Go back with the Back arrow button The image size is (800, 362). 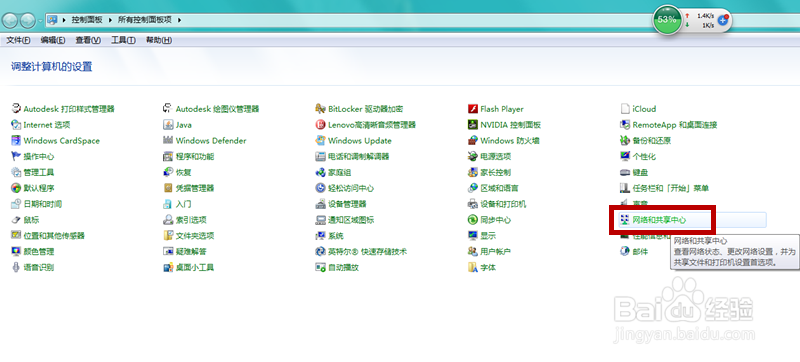tap(10, 20)
